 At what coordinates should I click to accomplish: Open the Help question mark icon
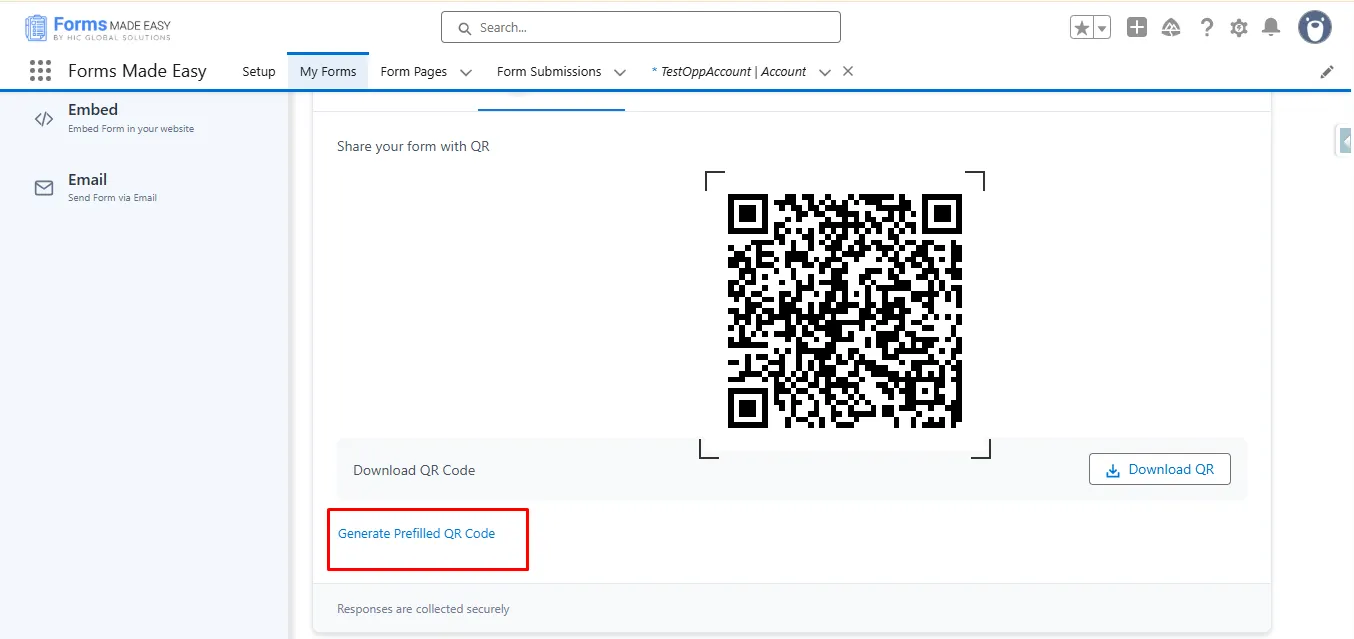pos(1207,28)
